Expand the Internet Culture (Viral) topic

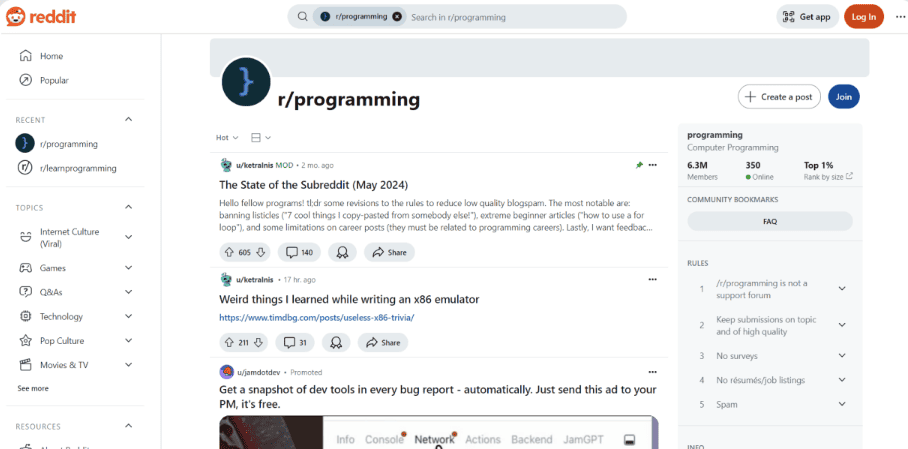pos(129,237)
